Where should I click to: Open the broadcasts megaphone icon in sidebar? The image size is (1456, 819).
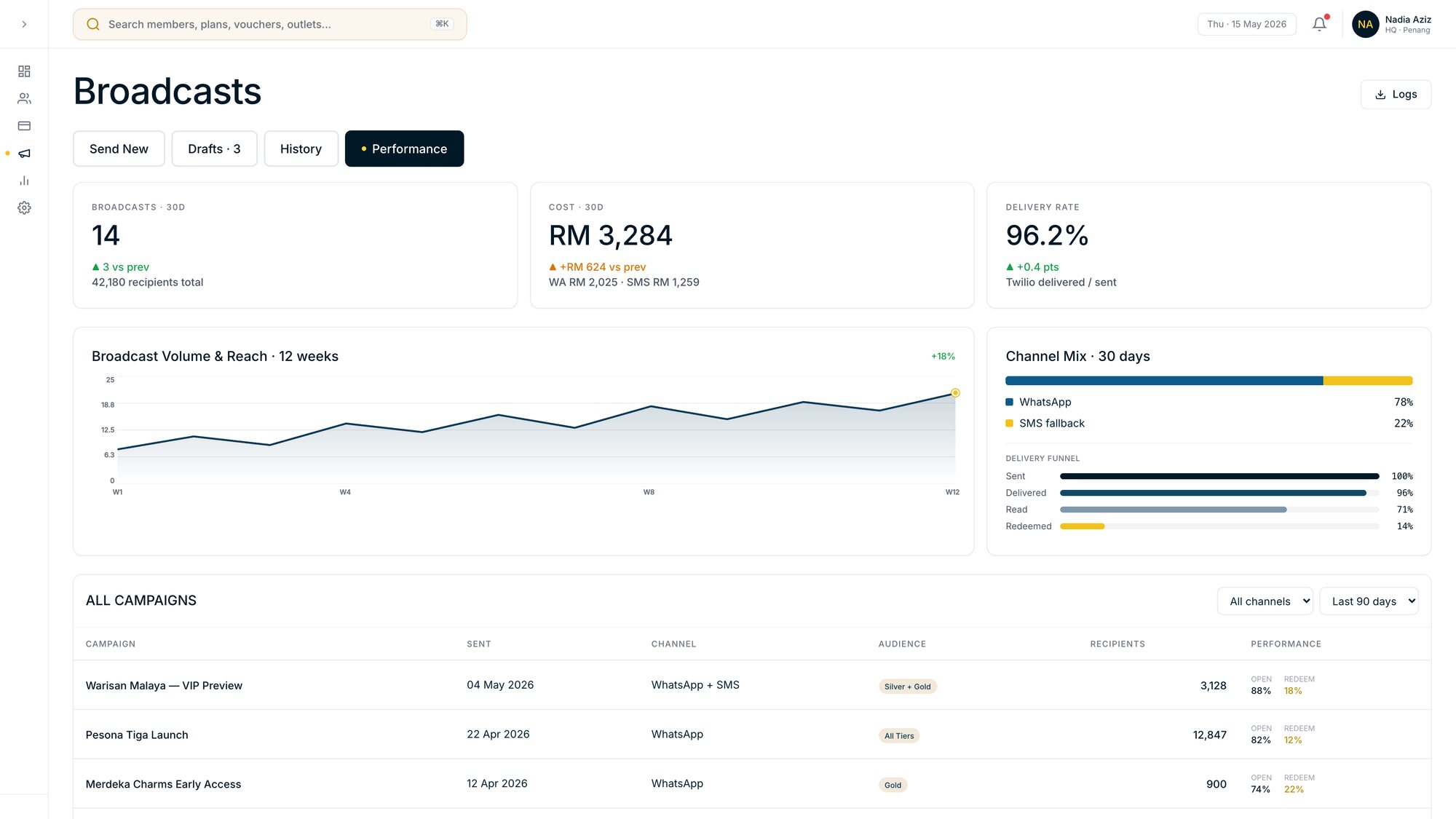coord(24,153)
